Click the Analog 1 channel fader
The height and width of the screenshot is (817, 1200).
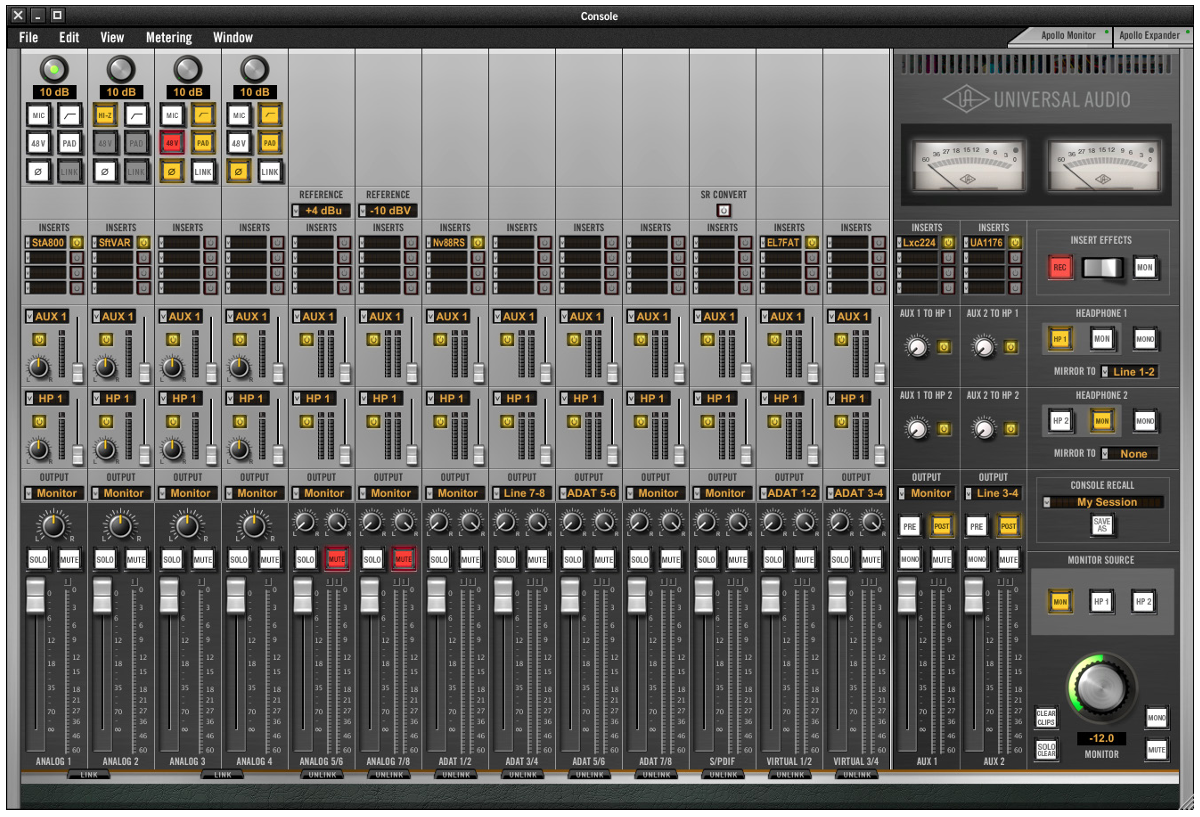[x=35, y=597]
